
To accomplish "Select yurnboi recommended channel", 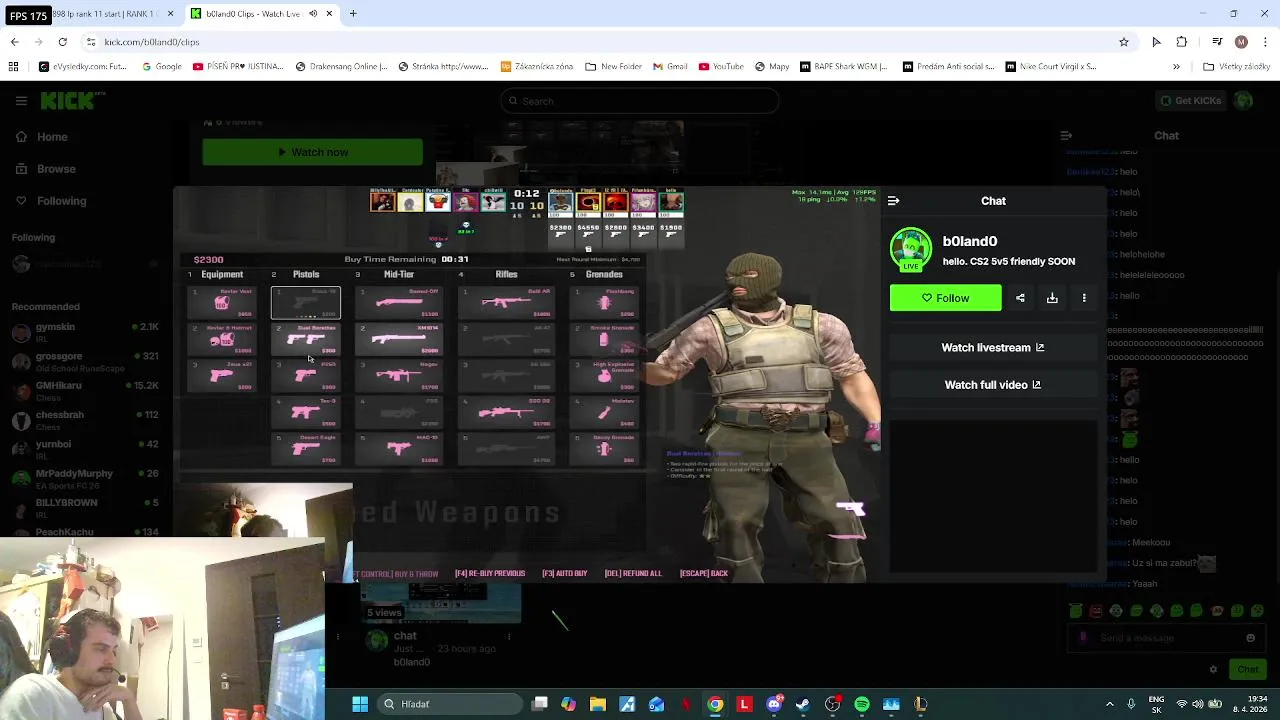I will click(84, 449).
